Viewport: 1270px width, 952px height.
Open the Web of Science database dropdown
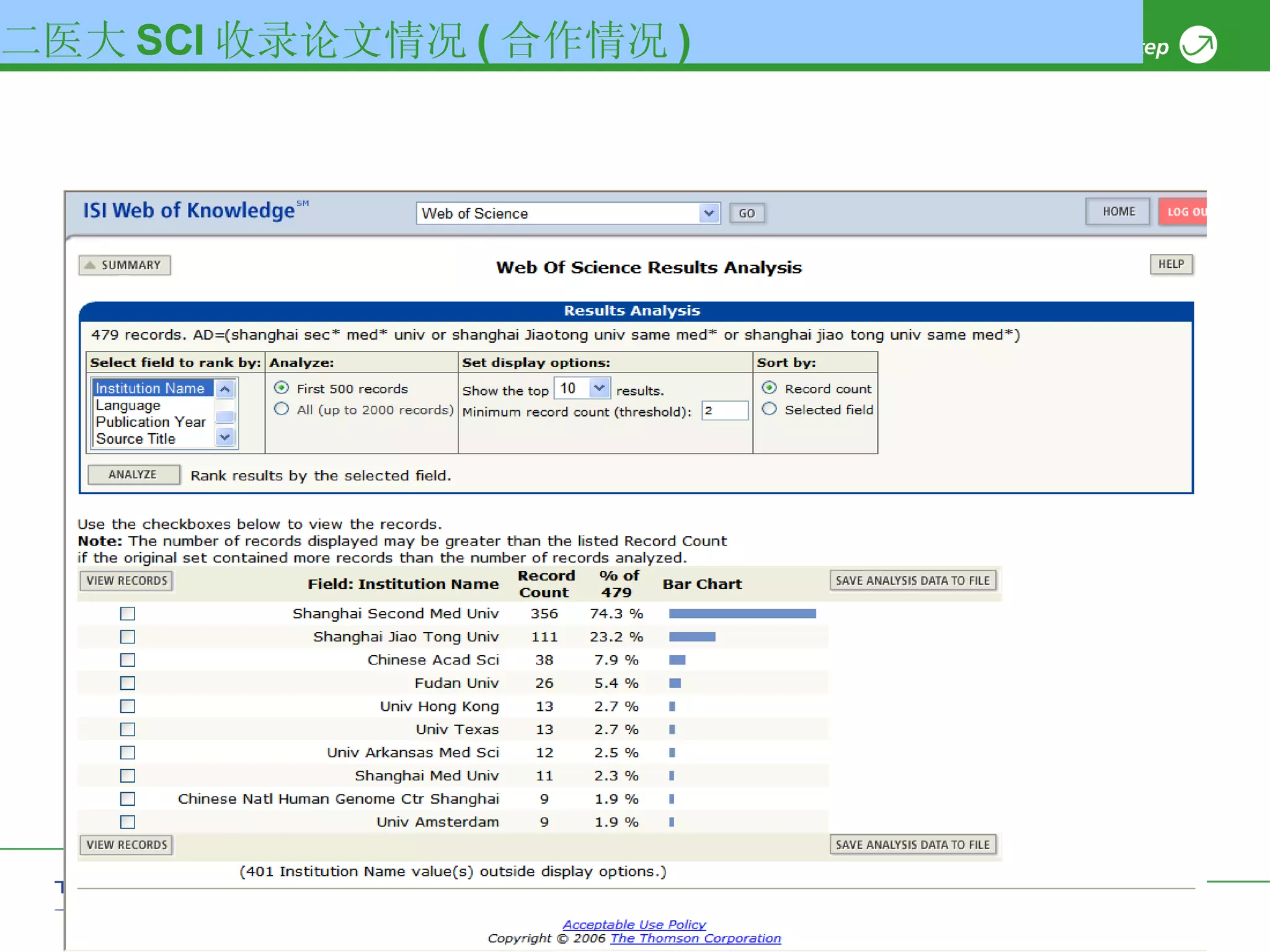(x=708, y=213)
